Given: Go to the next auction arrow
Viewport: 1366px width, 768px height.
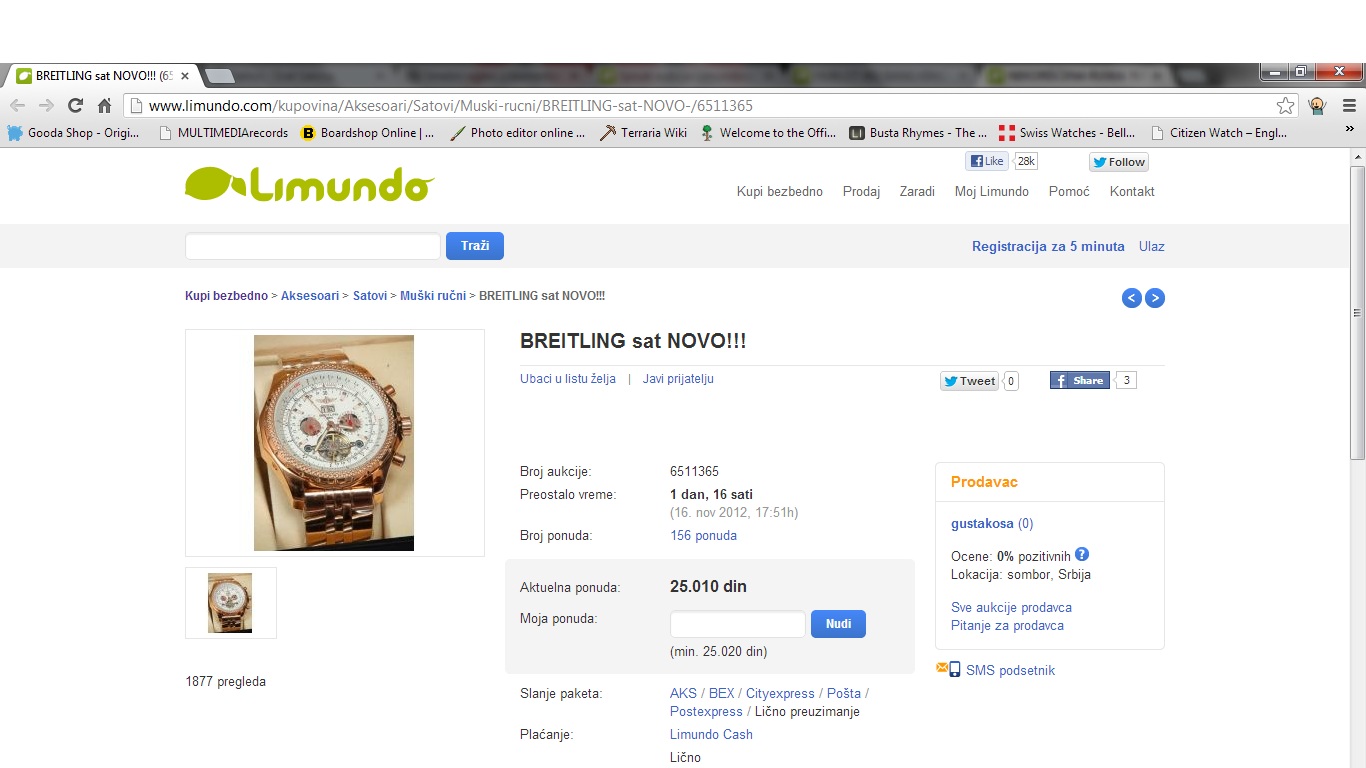Looking at the screenshot, I should (x=1155, y=298).
